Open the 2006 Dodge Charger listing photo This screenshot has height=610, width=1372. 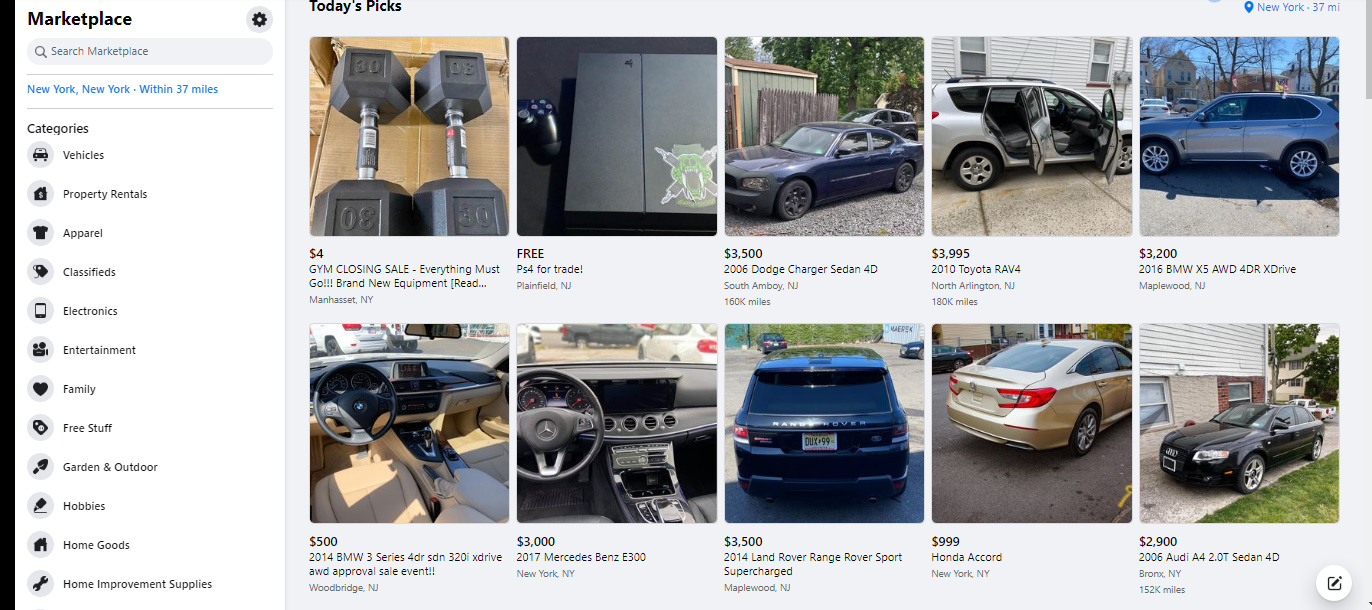pyautogui.click(x=824, y=136)
